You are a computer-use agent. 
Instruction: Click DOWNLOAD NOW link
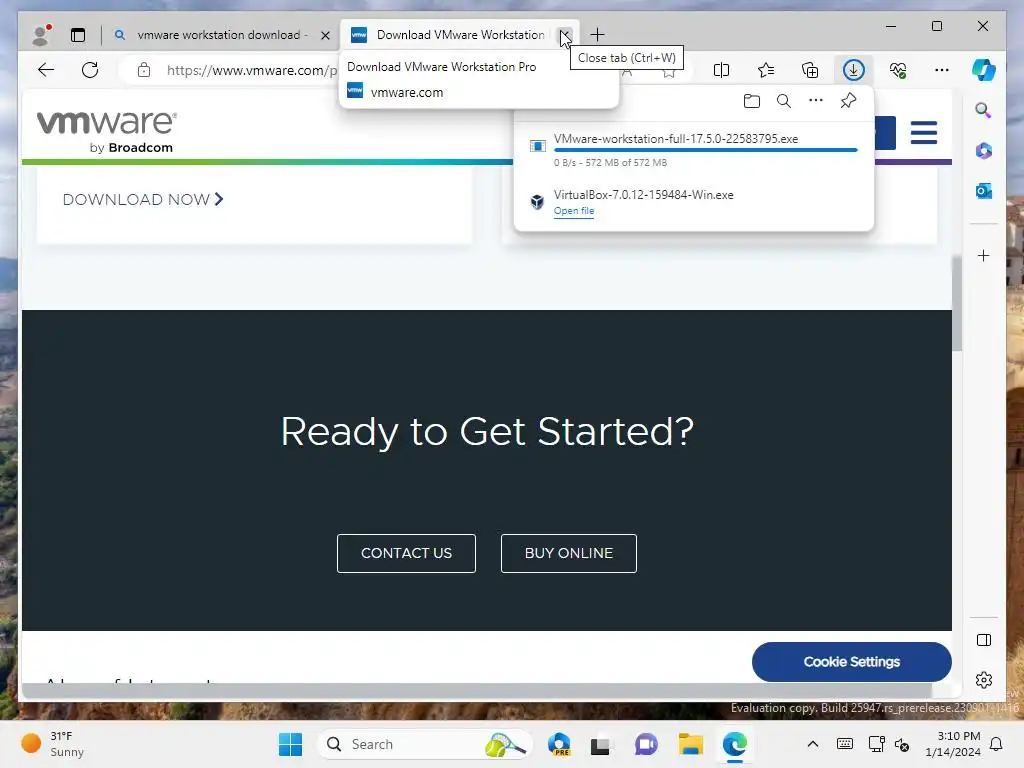(143, 199)
